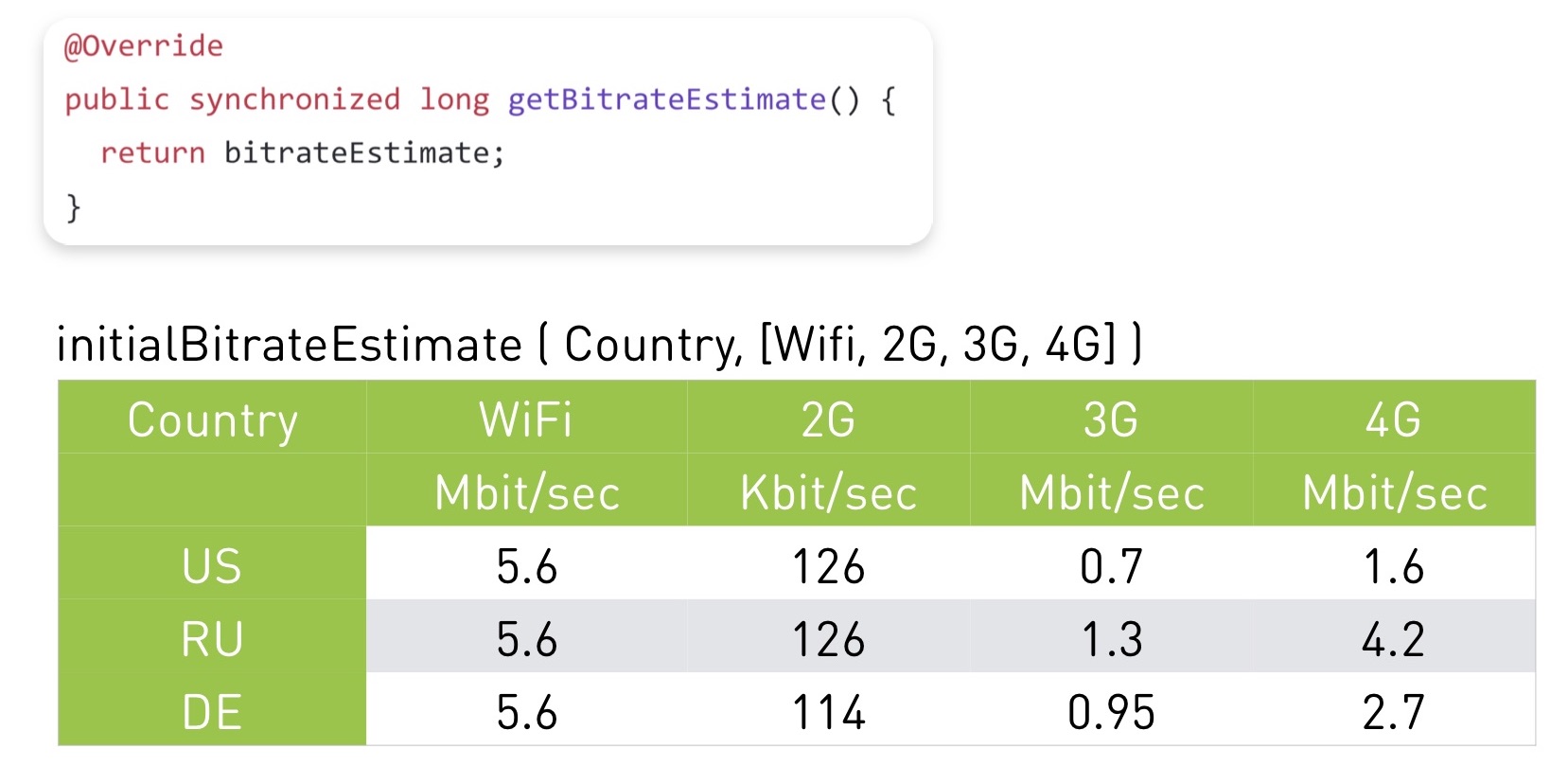The width and height of the screenshot is (1568, 766).
Task: Select the synchronized keyword in the code
Action: coord(294,99)
